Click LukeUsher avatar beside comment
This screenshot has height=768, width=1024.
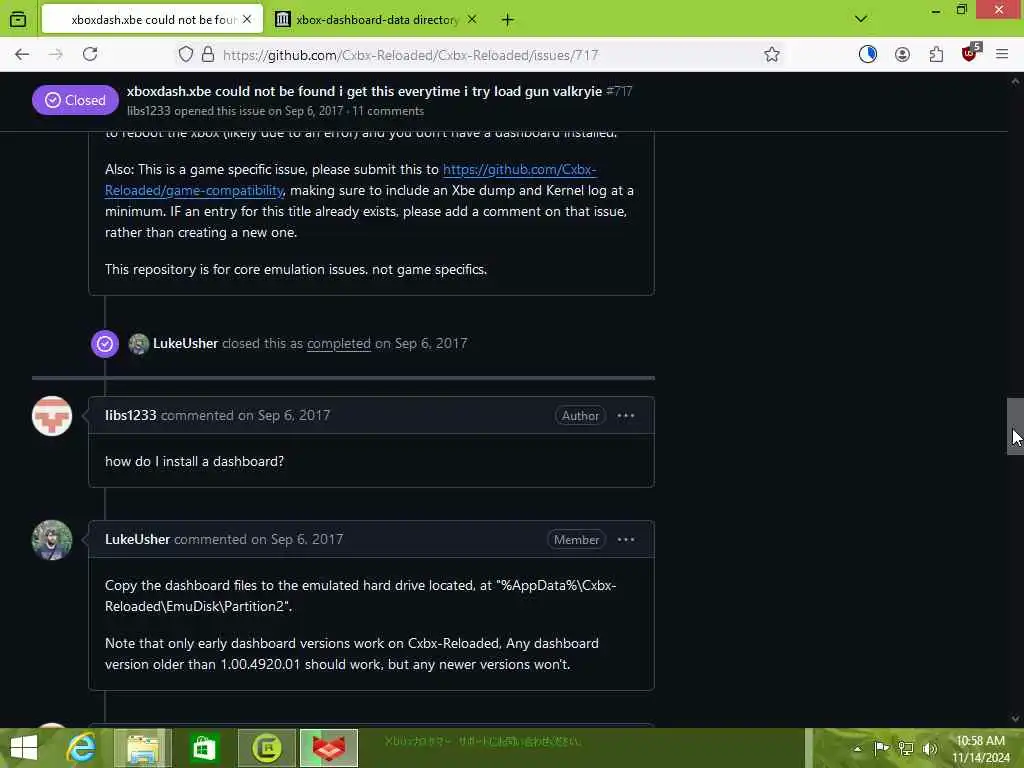(52, 540)
